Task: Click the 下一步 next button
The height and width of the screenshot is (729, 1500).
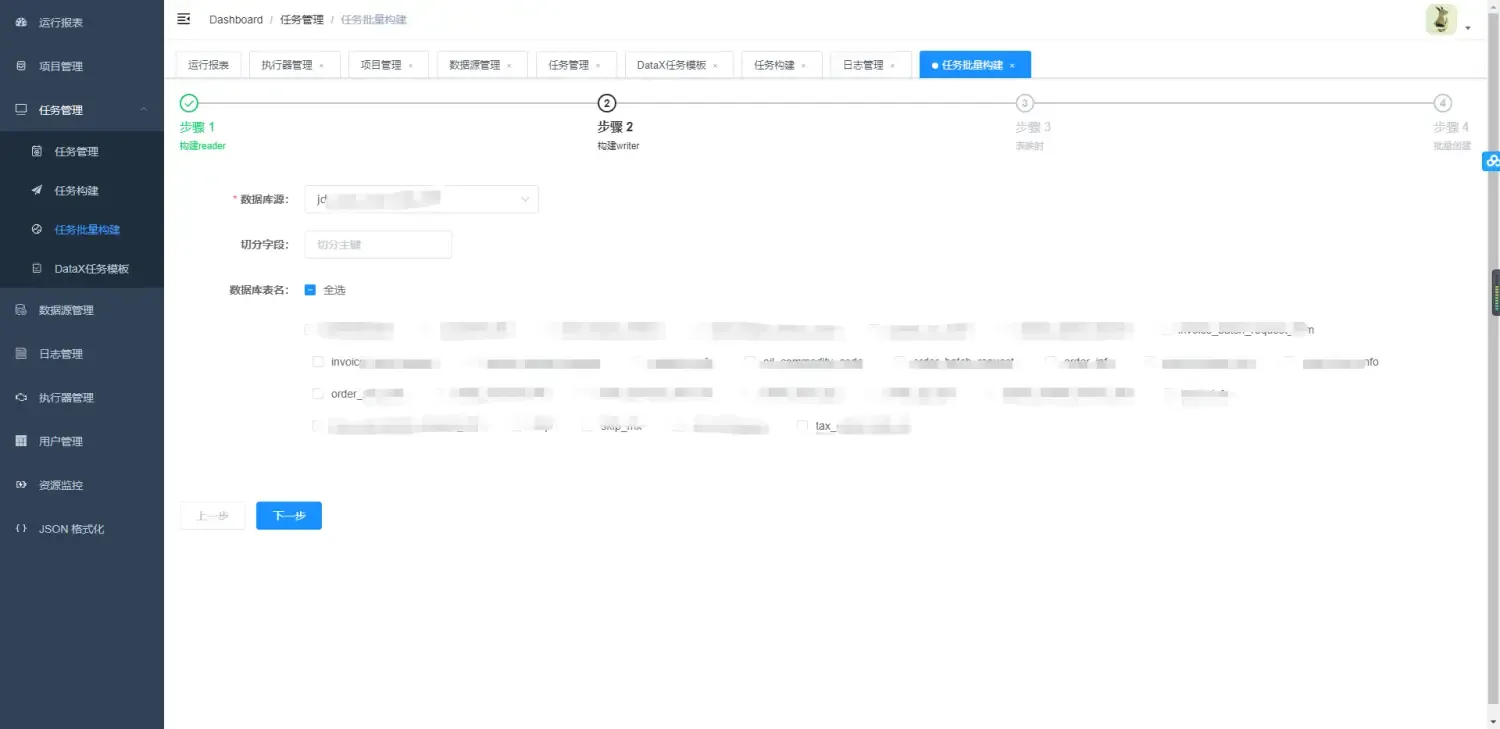Action: pos(288,515)
